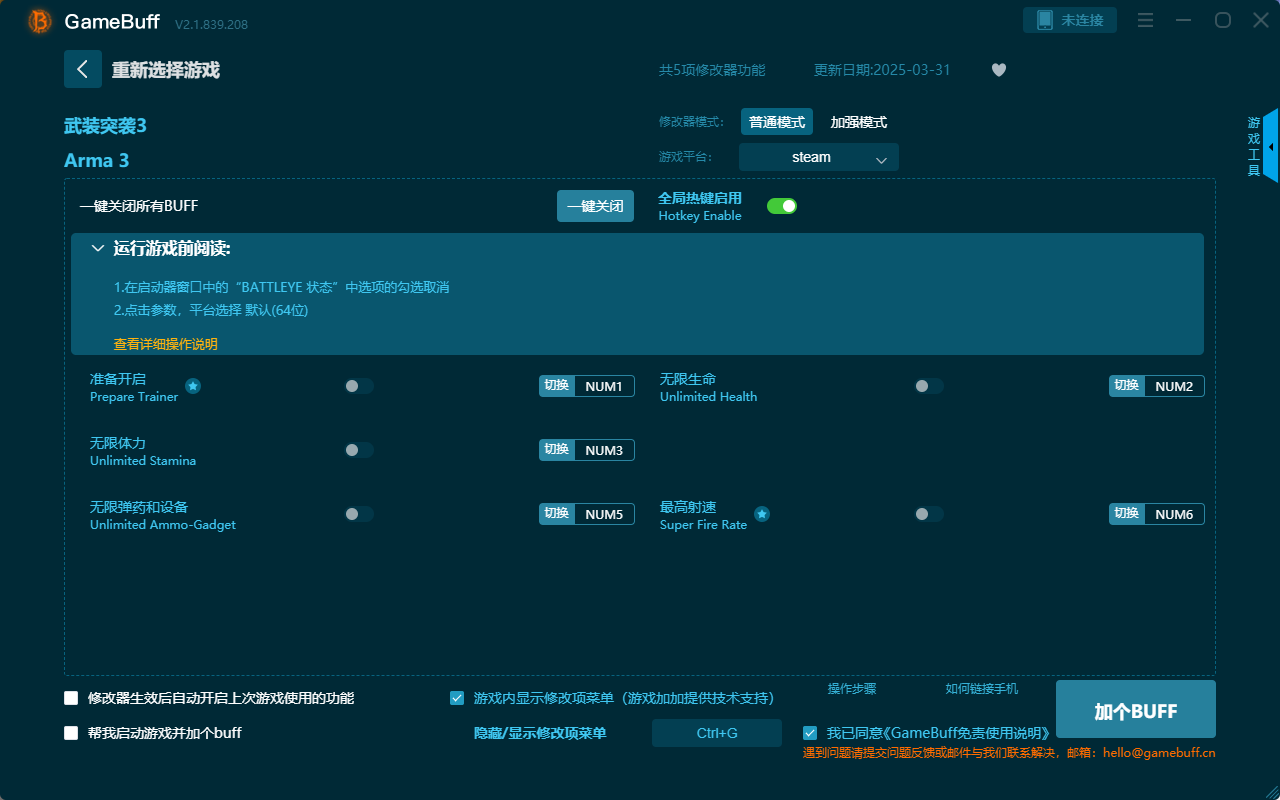Collapse the 运行游戏前阅读 section
The width and height of the screenshot is (1280, 800).
point(98,247)
